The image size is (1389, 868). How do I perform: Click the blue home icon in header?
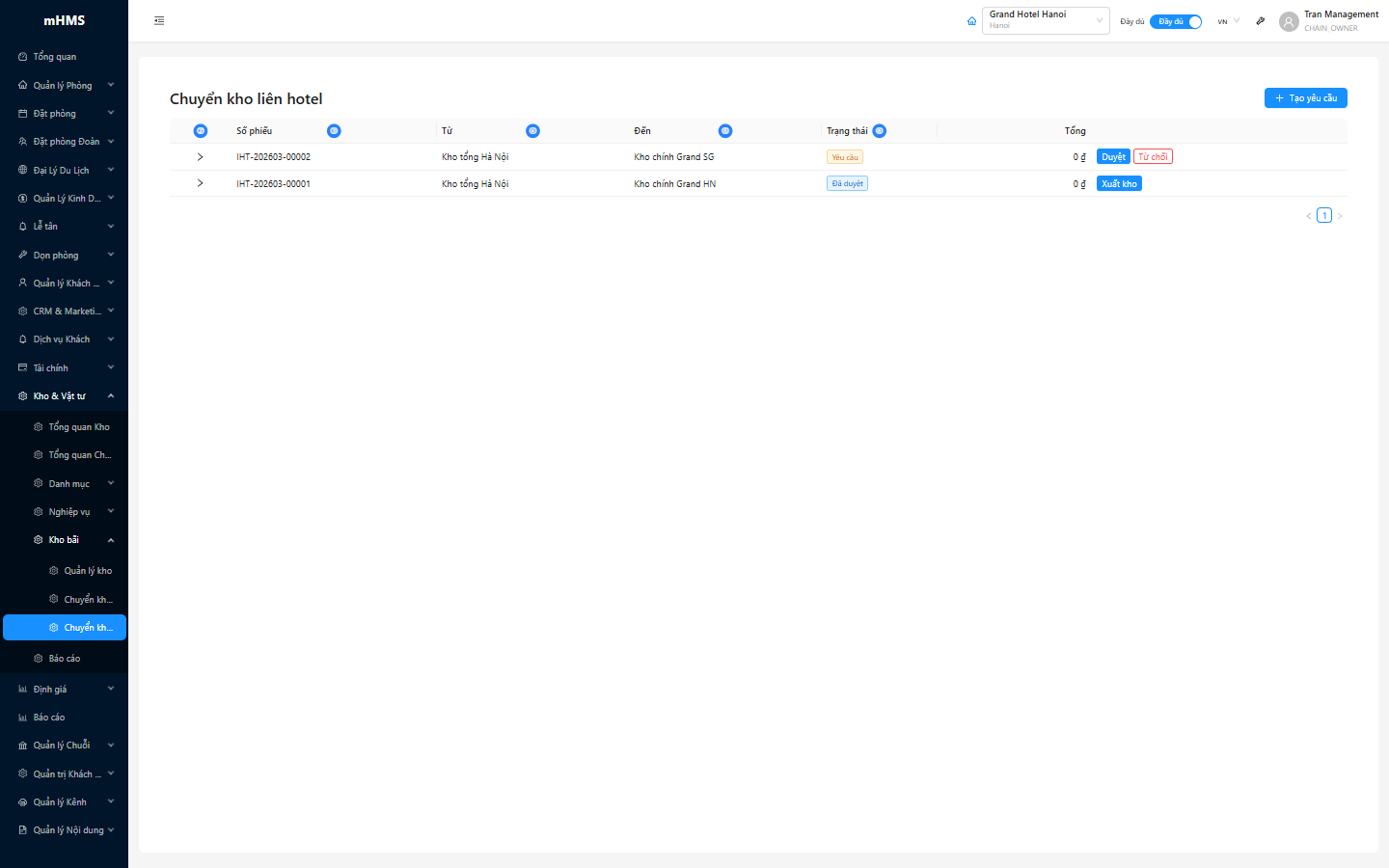(x=971, y=21)
